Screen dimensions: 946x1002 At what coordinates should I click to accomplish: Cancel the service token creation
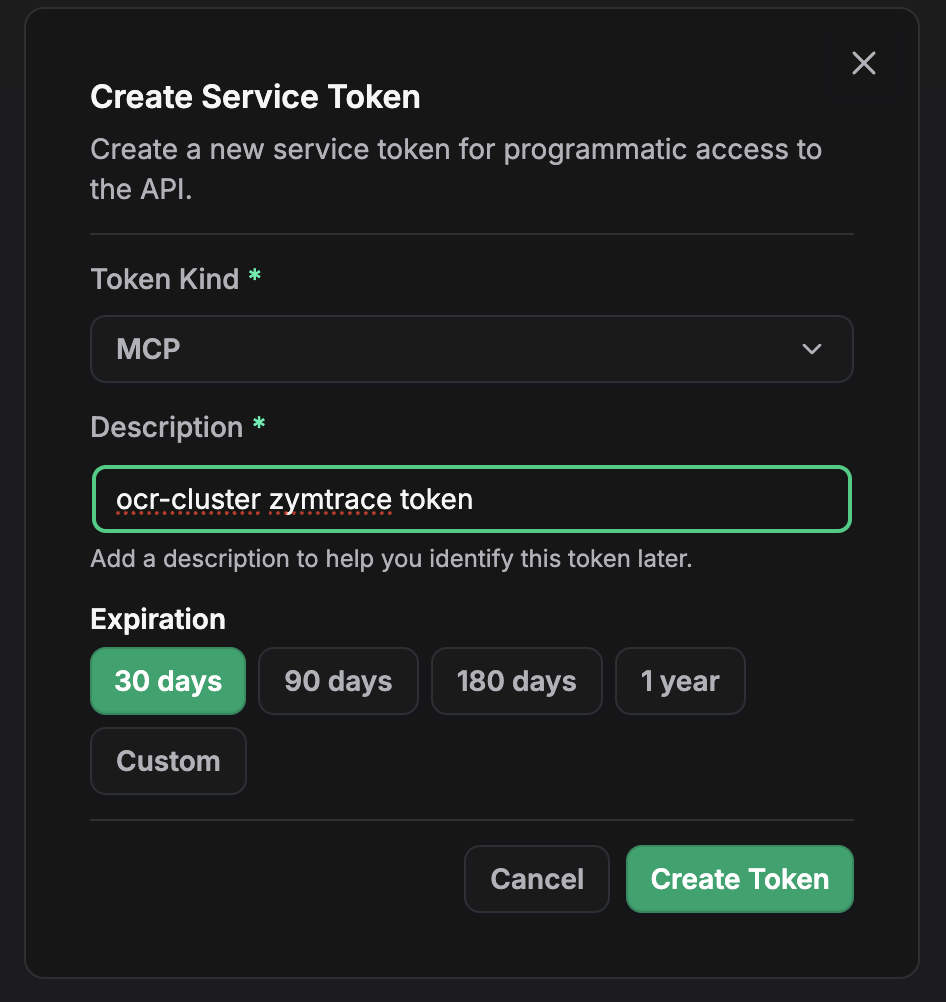point(536,878)
